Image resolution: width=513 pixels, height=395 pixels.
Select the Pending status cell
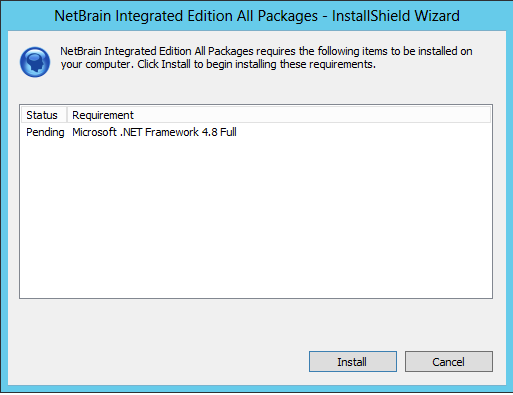pos(45,132)
